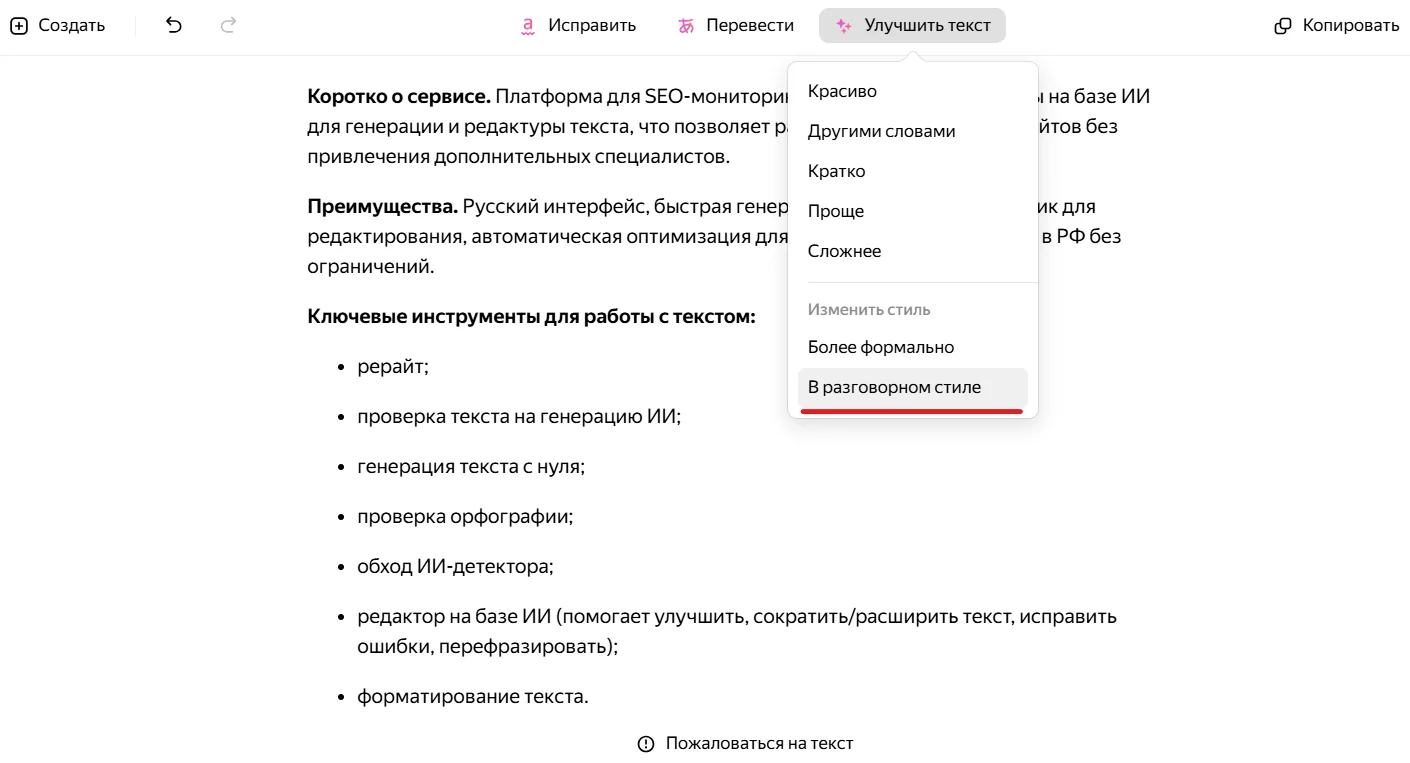Click the redo arrow icon
Image resolution: width=1410 pixels, height=763 pixels.
pyautogui.click(x=228, y=26)
